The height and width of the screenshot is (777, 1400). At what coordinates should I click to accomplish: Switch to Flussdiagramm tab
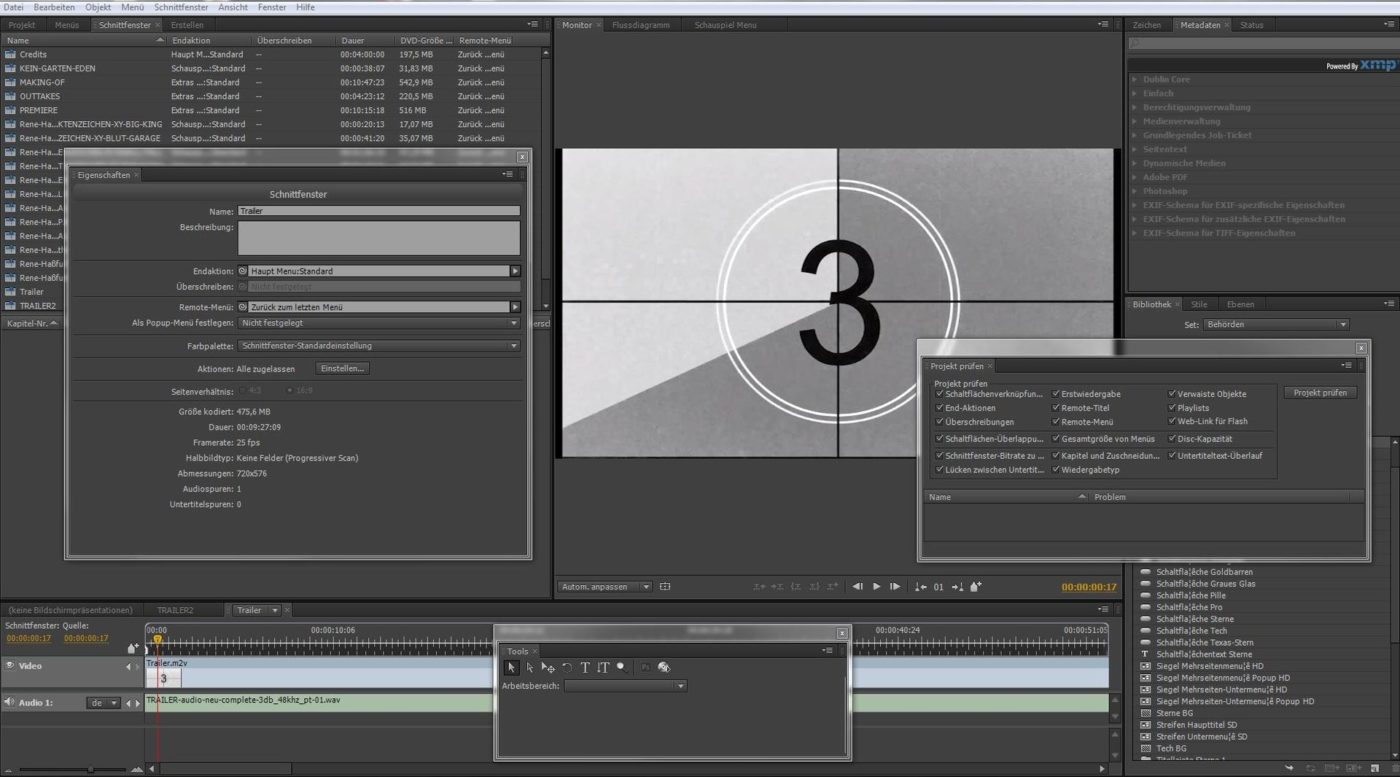coord(641,24)
